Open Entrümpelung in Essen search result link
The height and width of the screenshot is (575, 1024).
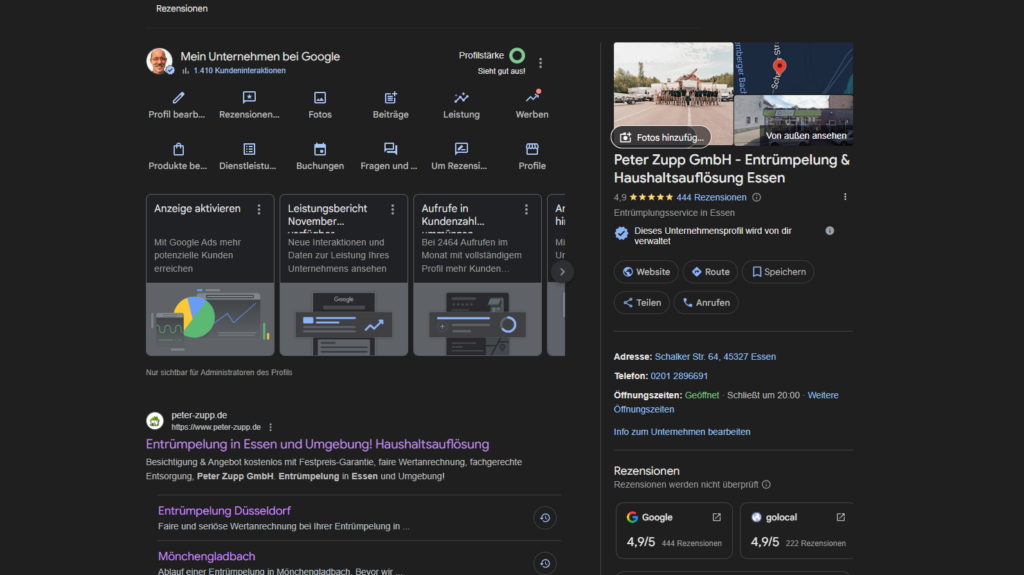tap(317, 444)
